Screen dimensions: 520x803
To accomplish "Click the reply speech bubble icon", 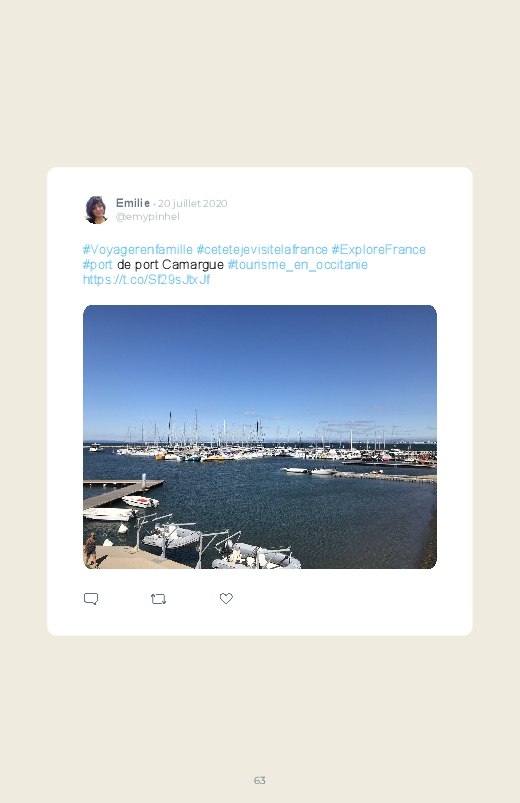I will point(91,599).
